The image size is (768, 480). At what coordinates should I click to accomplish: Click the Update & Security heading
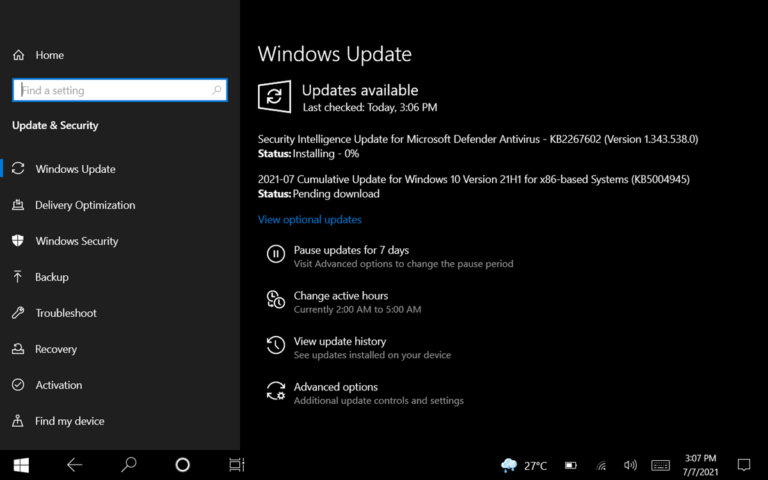[55, 125]
